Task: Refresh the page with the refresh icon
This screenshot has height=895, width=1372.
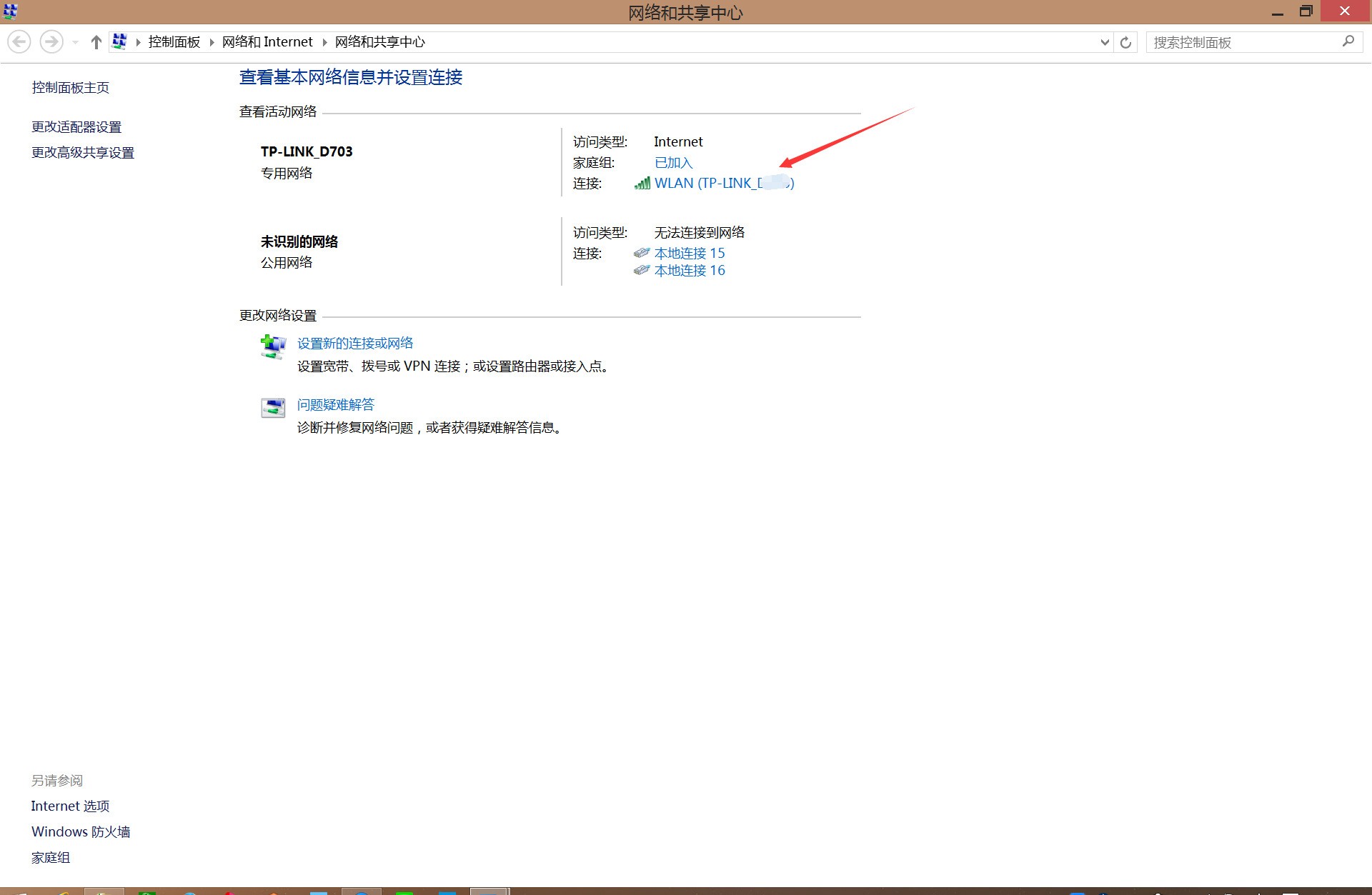Action: 1125,42
